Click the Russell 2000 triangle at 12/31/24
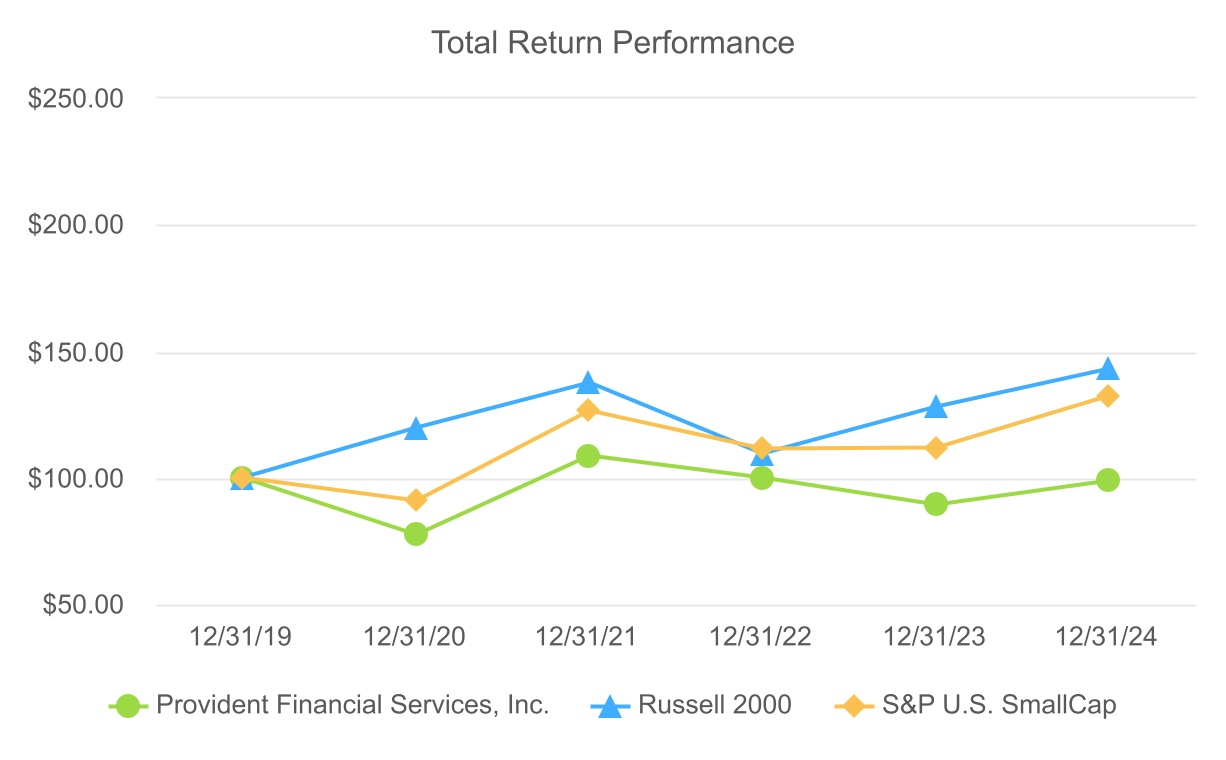Viewport: 1226px width, 760px height. click(x=1107, y=370)
